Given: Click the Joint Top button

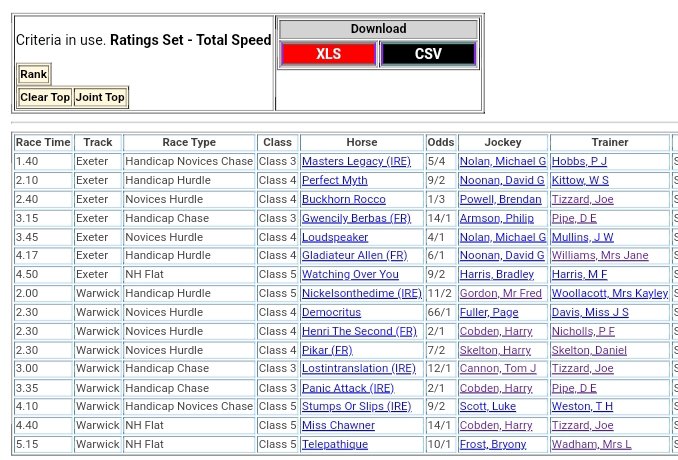Looking at the screenshot, I should coord(100,97).
